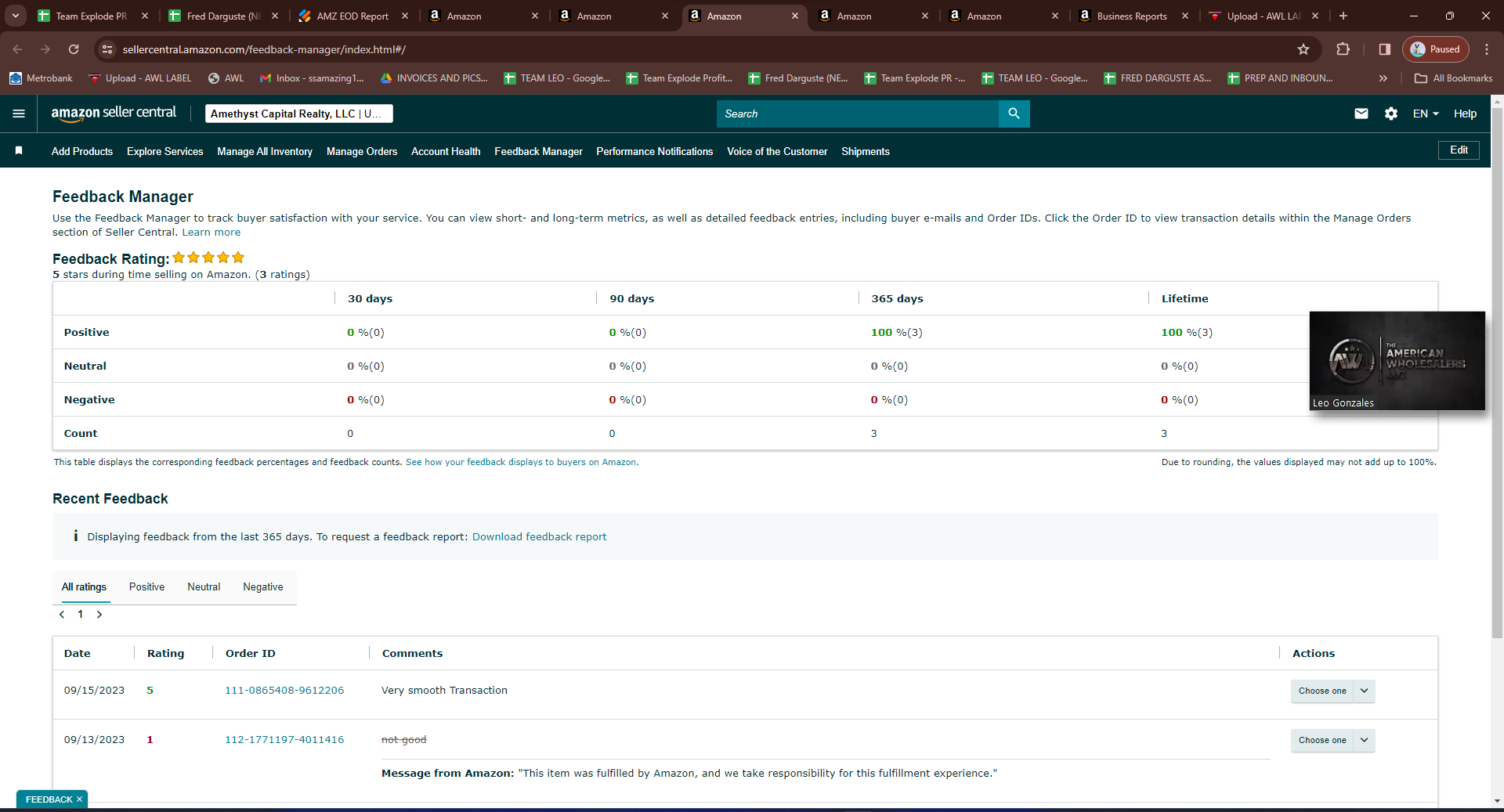Open All Bookmarks folder
Screen dimensions: 1504x812
coord(1453,78)
